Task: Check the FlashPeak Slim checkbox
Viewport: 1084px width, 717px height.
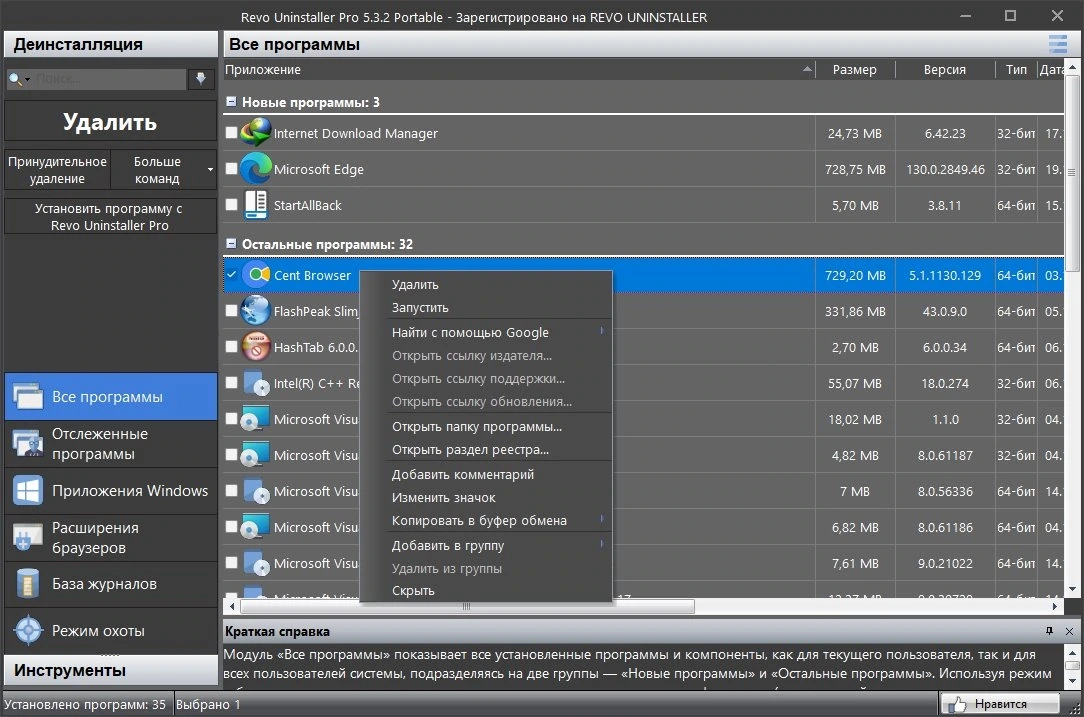Action: tap(232, 310)
